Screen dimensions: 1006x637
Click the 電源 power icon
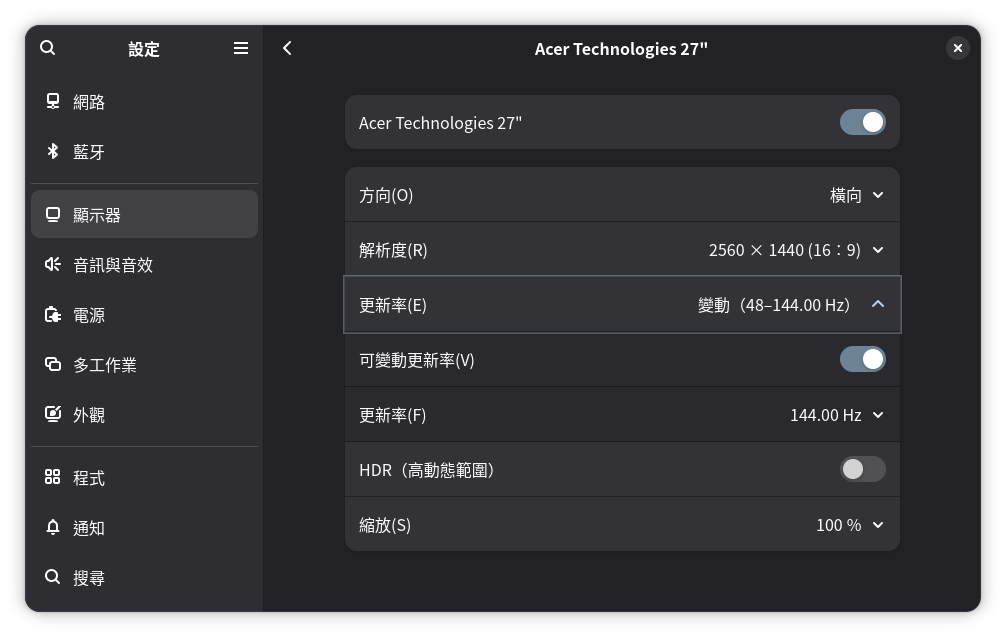[53, 315]
